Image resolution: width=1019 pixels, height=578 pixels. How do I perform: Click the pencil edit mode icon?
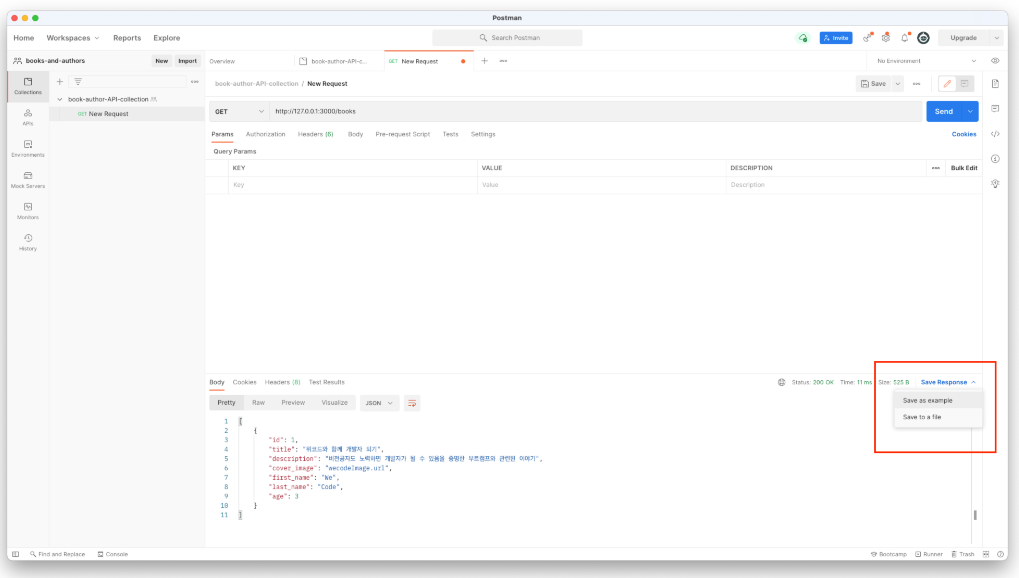[948, 83]
